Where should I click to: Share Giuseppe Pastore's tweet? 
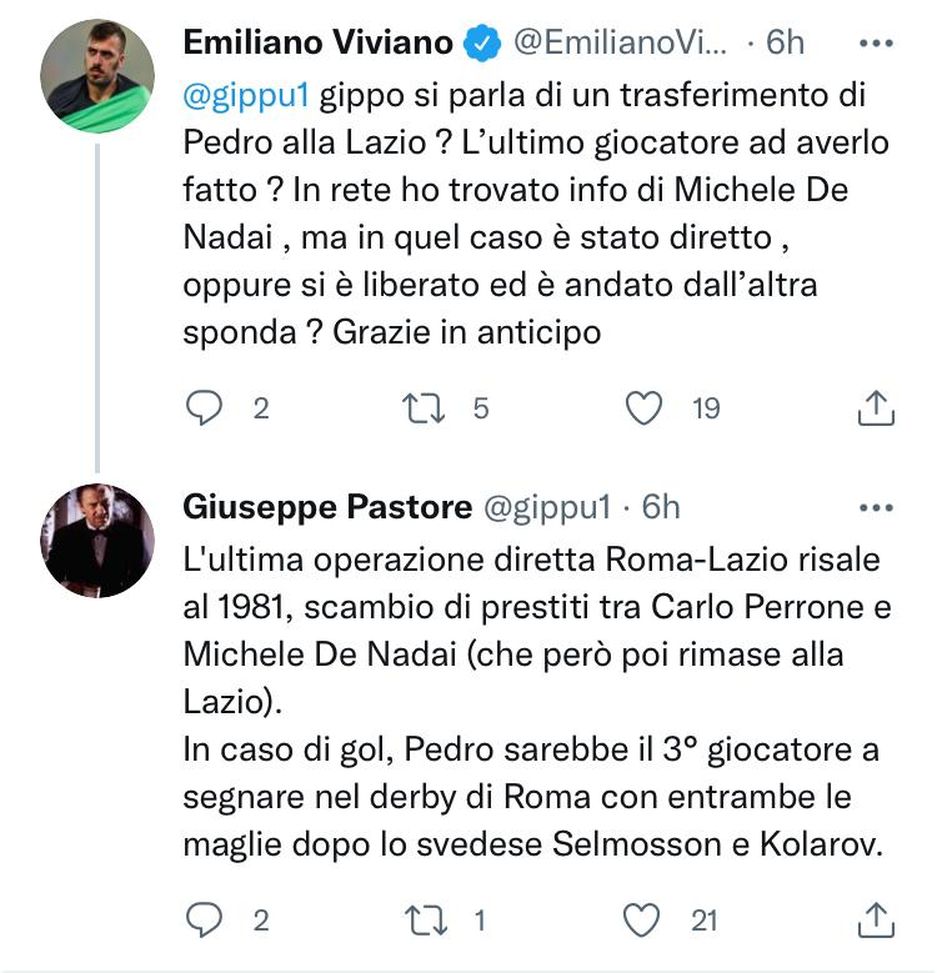pyautogui.click(x=875, y=919)
